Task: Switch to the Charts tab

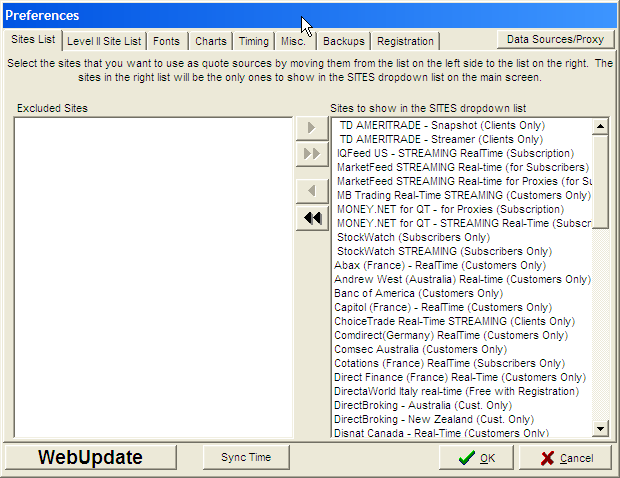Action: tap(211, 41)
